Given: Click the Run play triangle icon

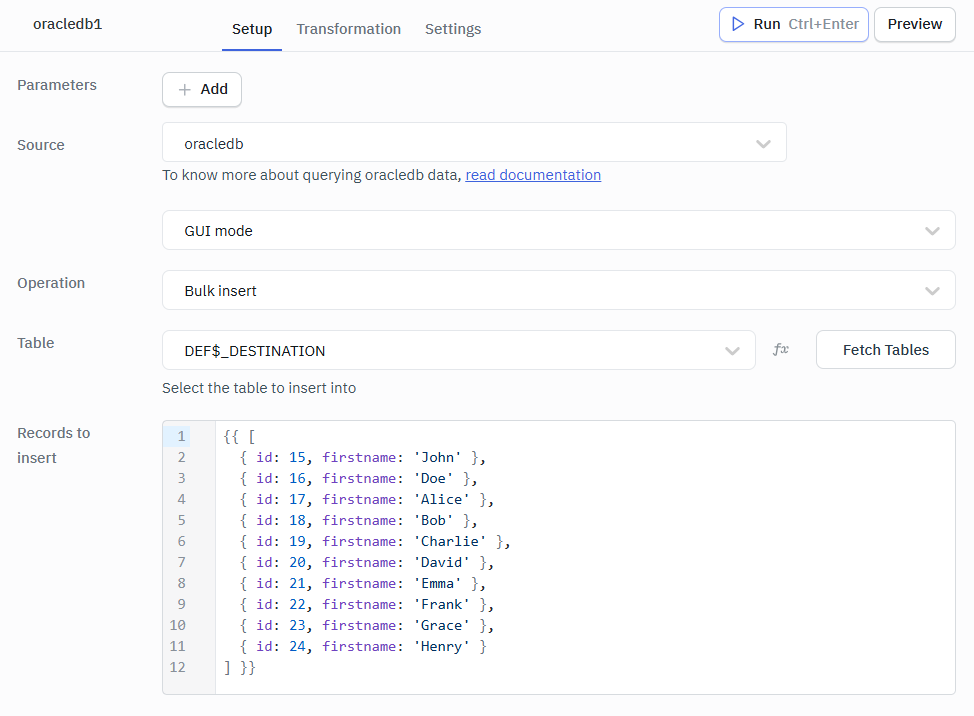Looking at the screenshot, I should [x=737, y=24].
